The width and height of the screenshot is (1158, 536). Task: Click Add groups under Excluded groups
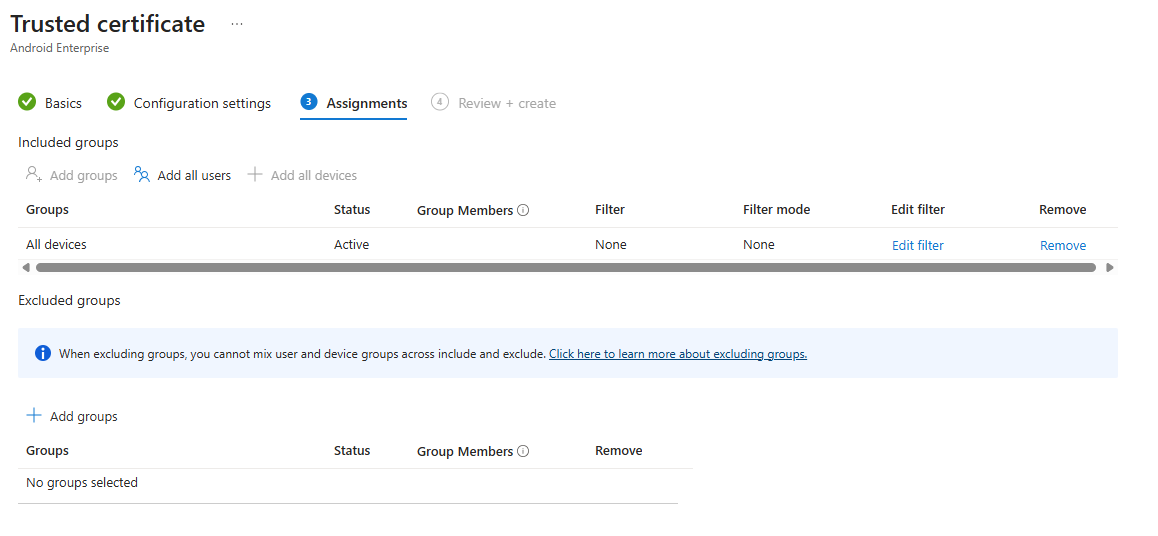pyautogui.click(x=83, y=417)
